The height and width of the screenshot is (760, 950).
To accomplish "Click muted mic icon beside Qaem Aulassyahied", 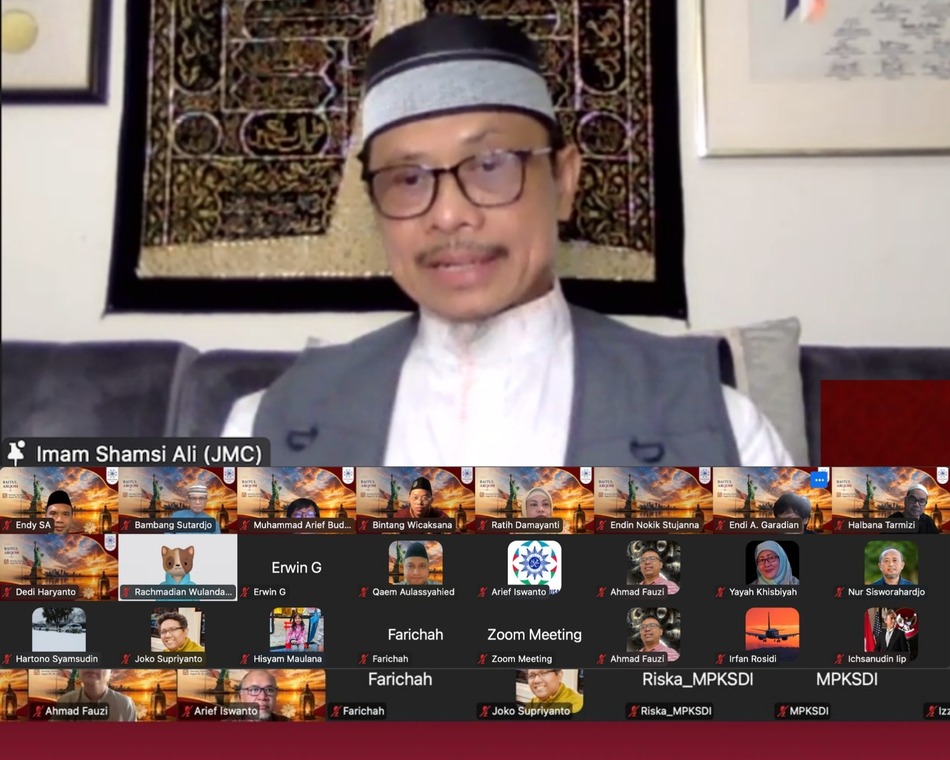I will [x=364, y=592].
